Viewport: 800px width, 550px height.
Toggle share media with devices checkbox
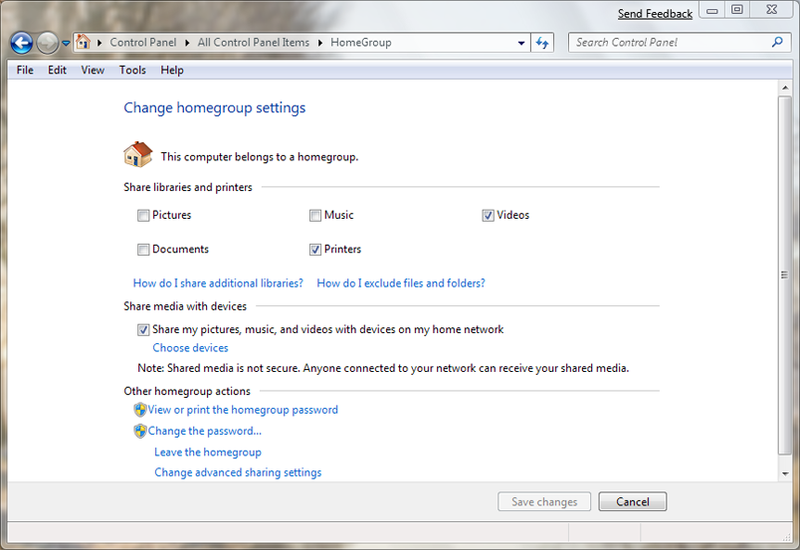click(143, 330)
